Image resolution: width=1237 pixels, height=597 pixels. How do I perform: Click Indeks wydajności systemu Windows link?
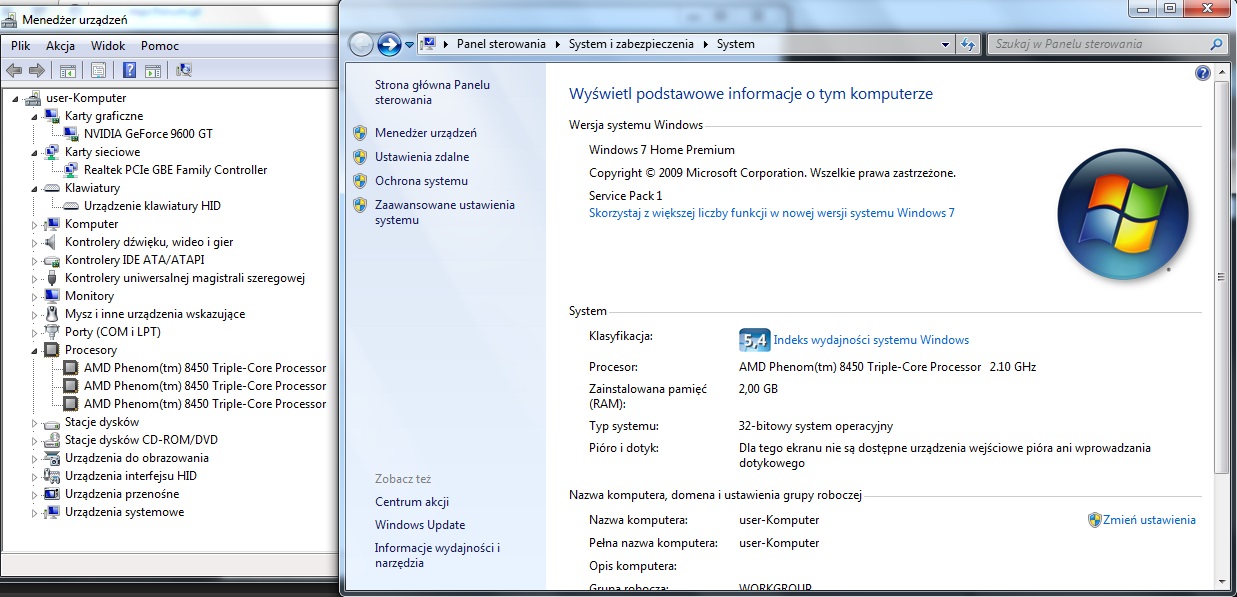tap(871, 340)
